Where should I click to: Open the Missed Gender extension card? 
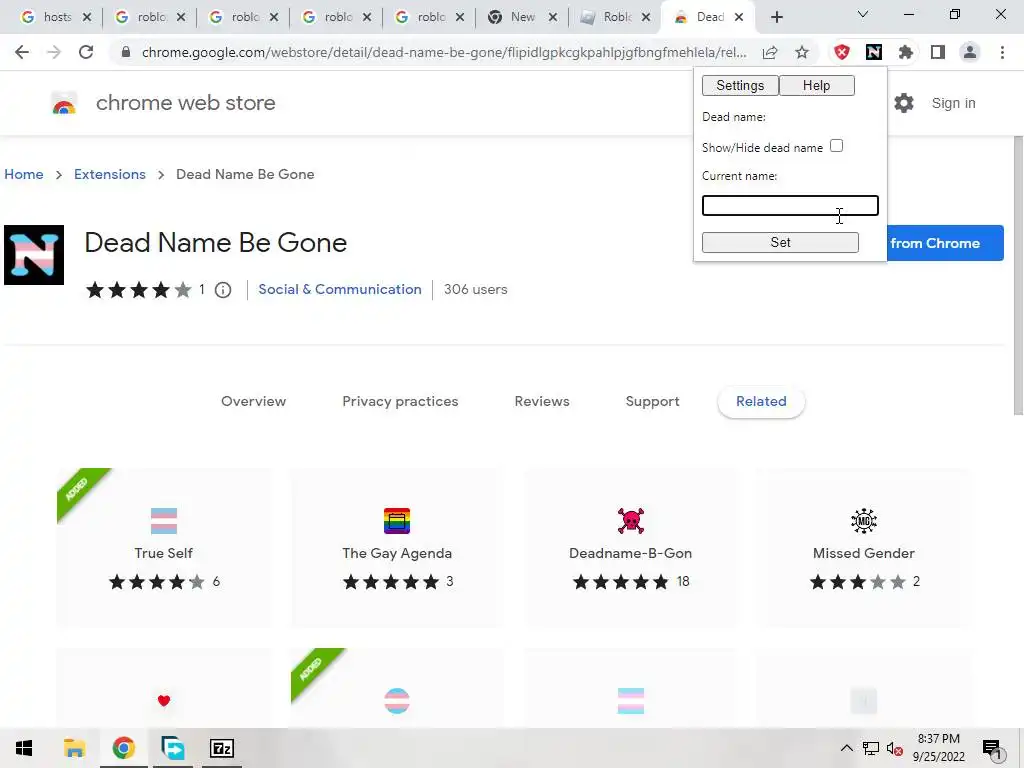click(x=863, y=547)
